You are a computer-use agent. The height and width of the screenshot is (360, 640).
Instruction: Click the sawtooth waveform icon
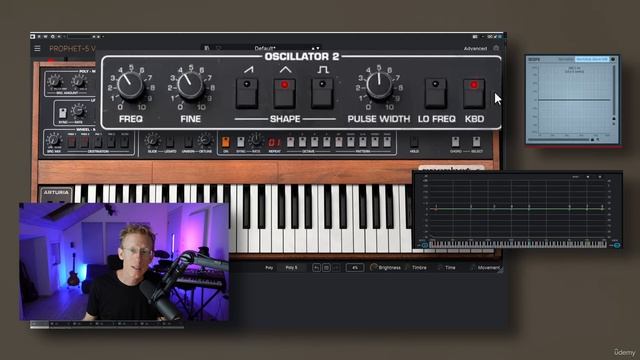[x=248, y=70]
